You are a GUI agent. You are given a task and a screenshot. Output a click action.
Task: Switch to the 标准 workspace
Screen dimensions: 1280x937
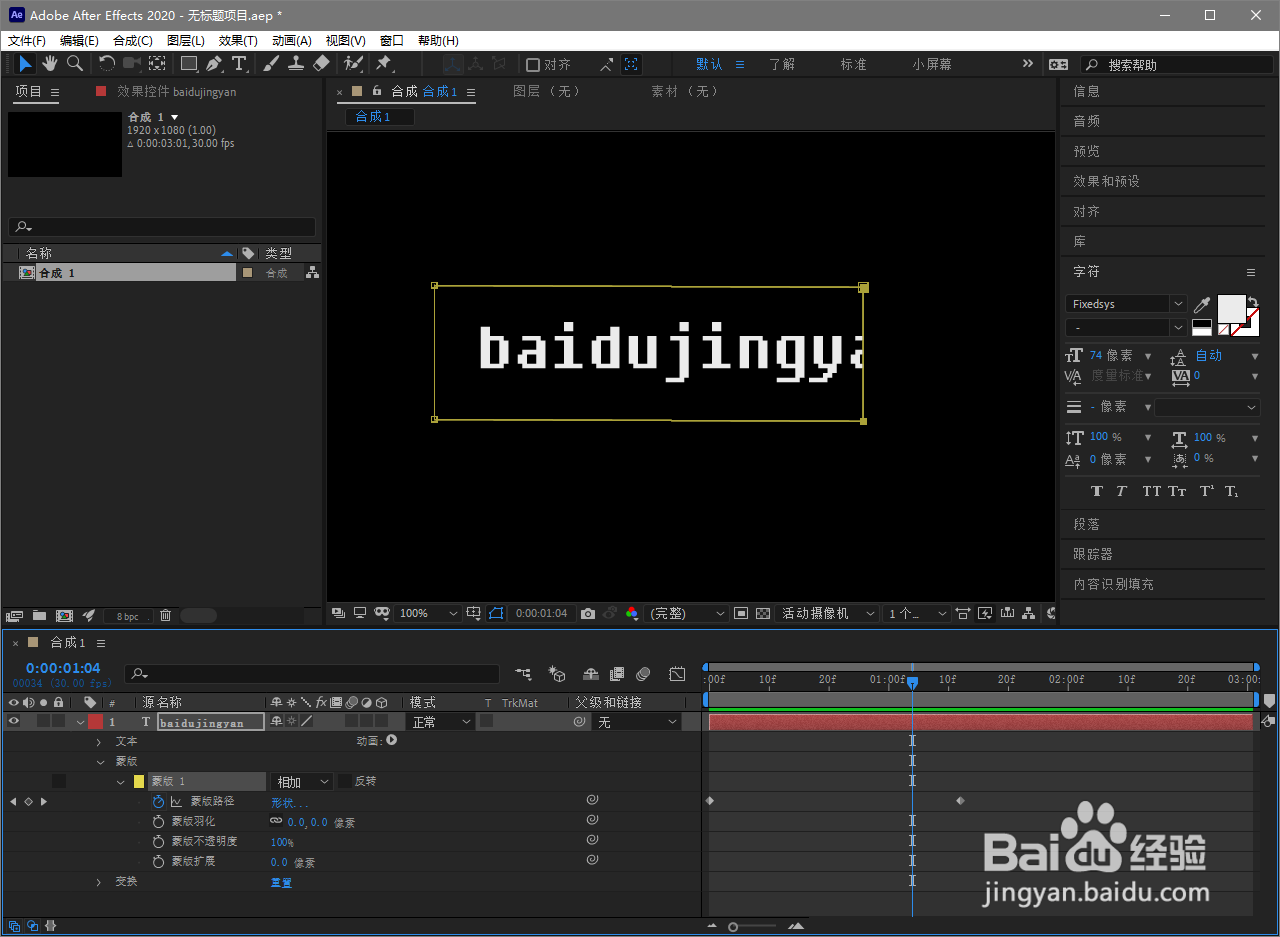(853, 64)
